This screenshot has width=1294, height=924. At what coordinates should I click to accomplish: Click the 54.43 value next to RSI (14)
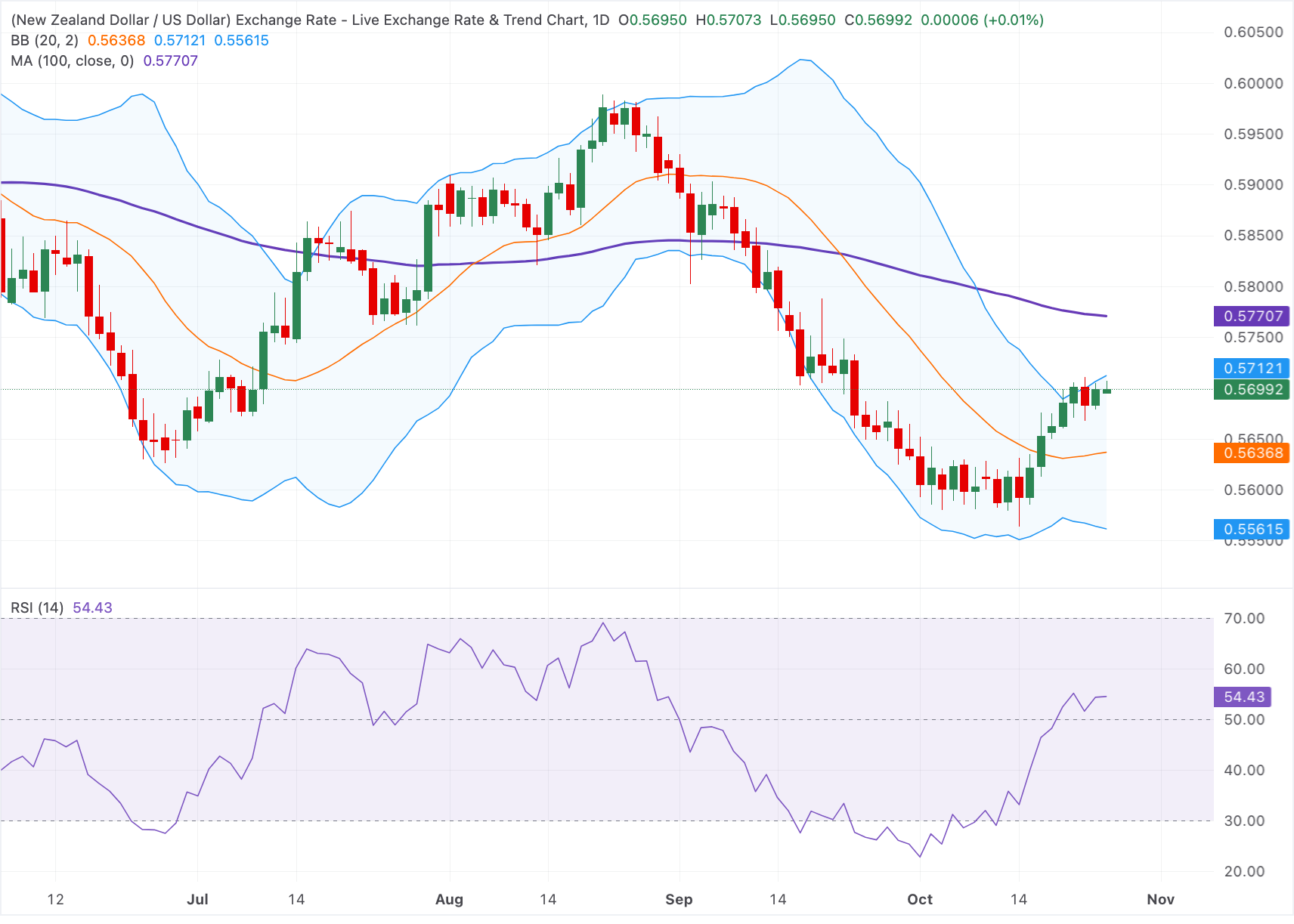[92, 608]
